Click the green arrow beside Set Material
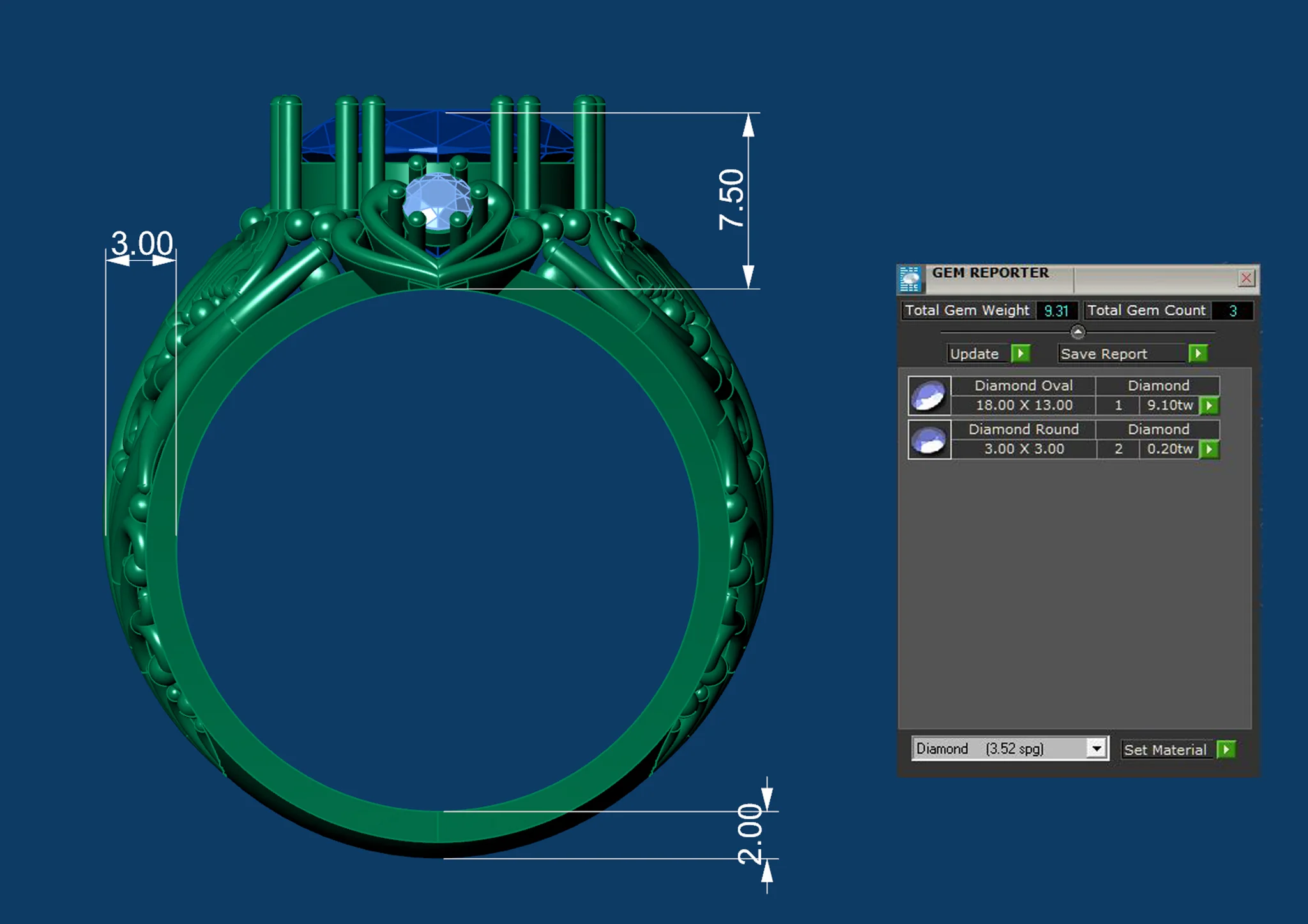This screenshot has width=1308, height=924. pos(1227,749)
